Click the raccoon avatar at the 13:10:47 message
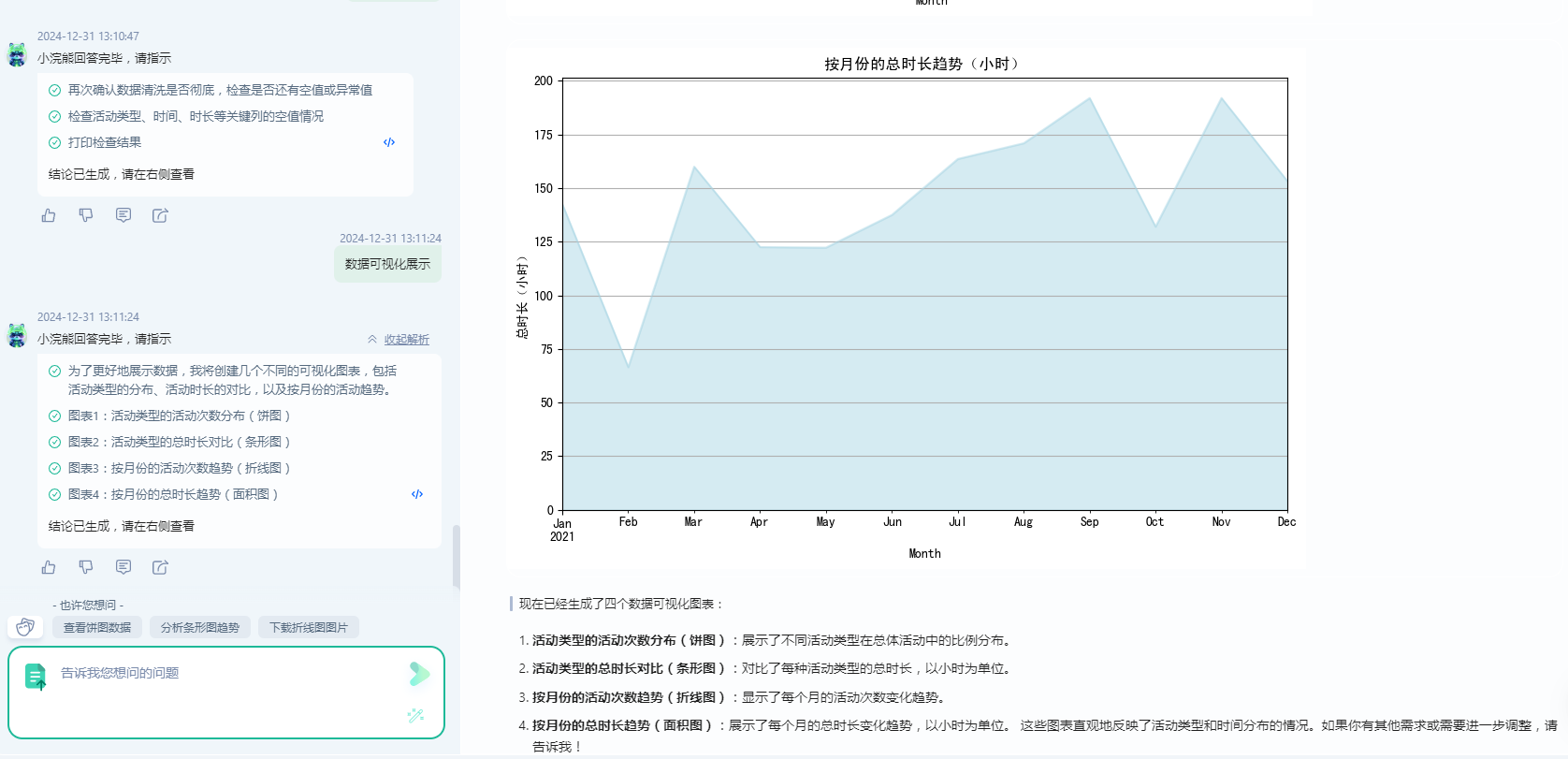 coord(17,54)
